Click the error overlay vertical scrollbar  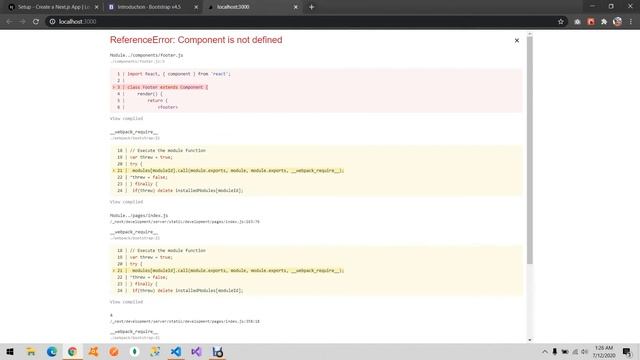[530, 151]
